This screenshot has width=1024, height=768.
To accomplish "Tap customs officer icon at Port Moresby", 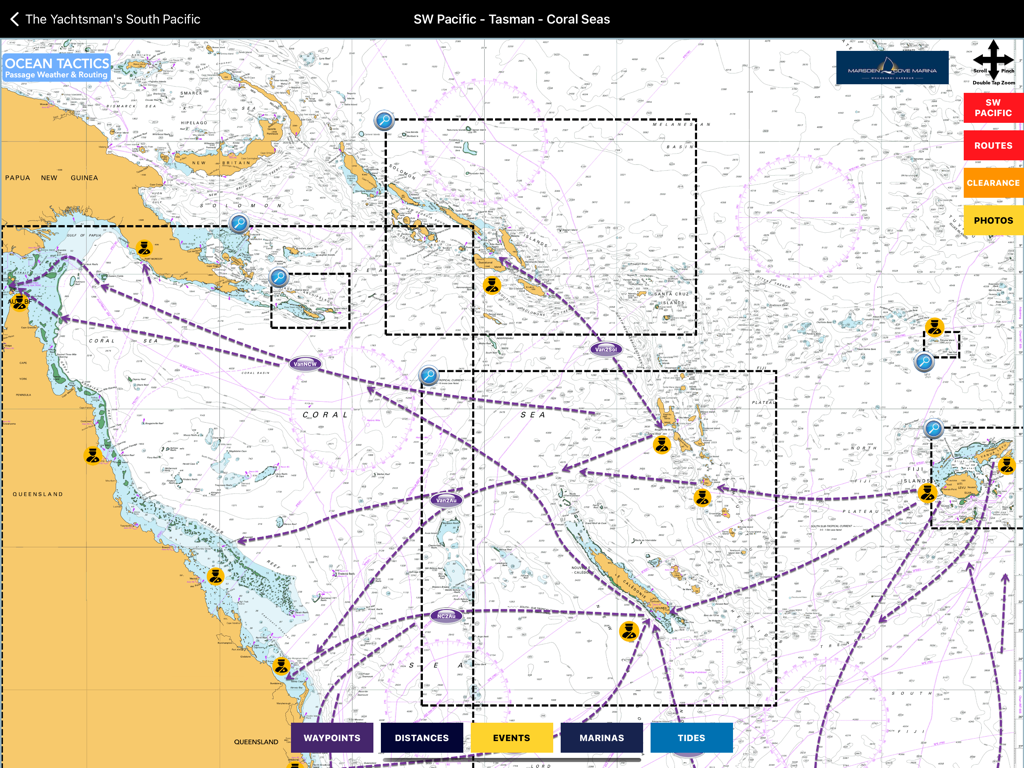I will click(x=144, y=248).
